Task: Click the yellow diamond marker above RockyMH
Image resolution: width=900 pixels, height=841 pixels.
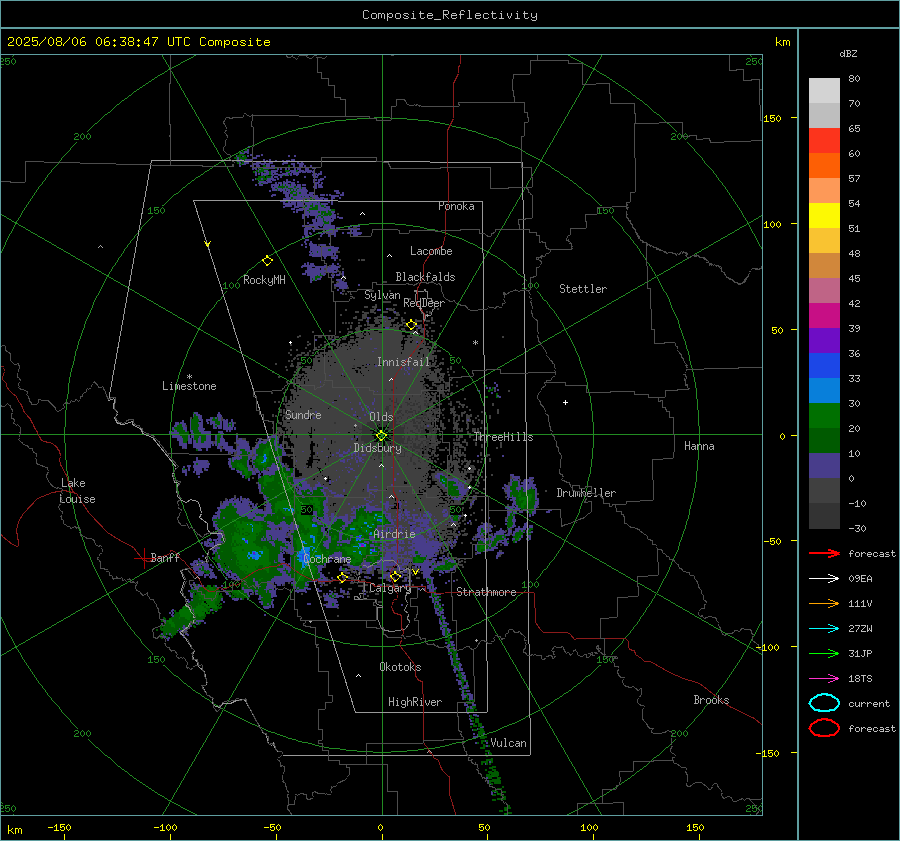Action: 267,261
